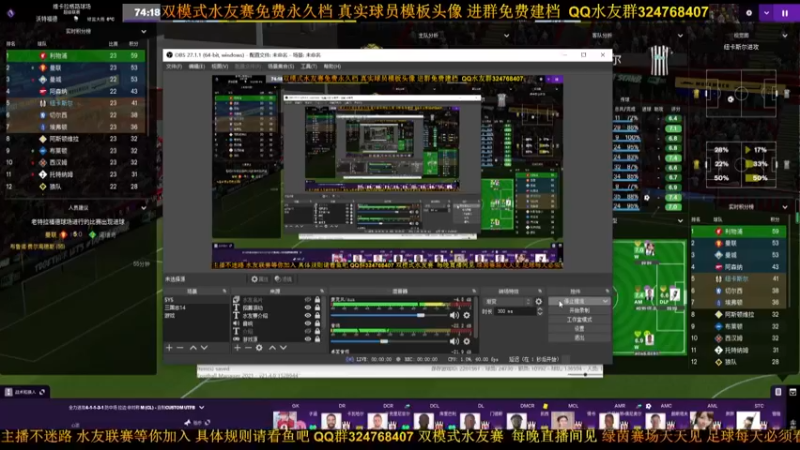Mute the second audio mixer channel speaker icon
This screenshot has width=800, height=450.
pos(454,341)
